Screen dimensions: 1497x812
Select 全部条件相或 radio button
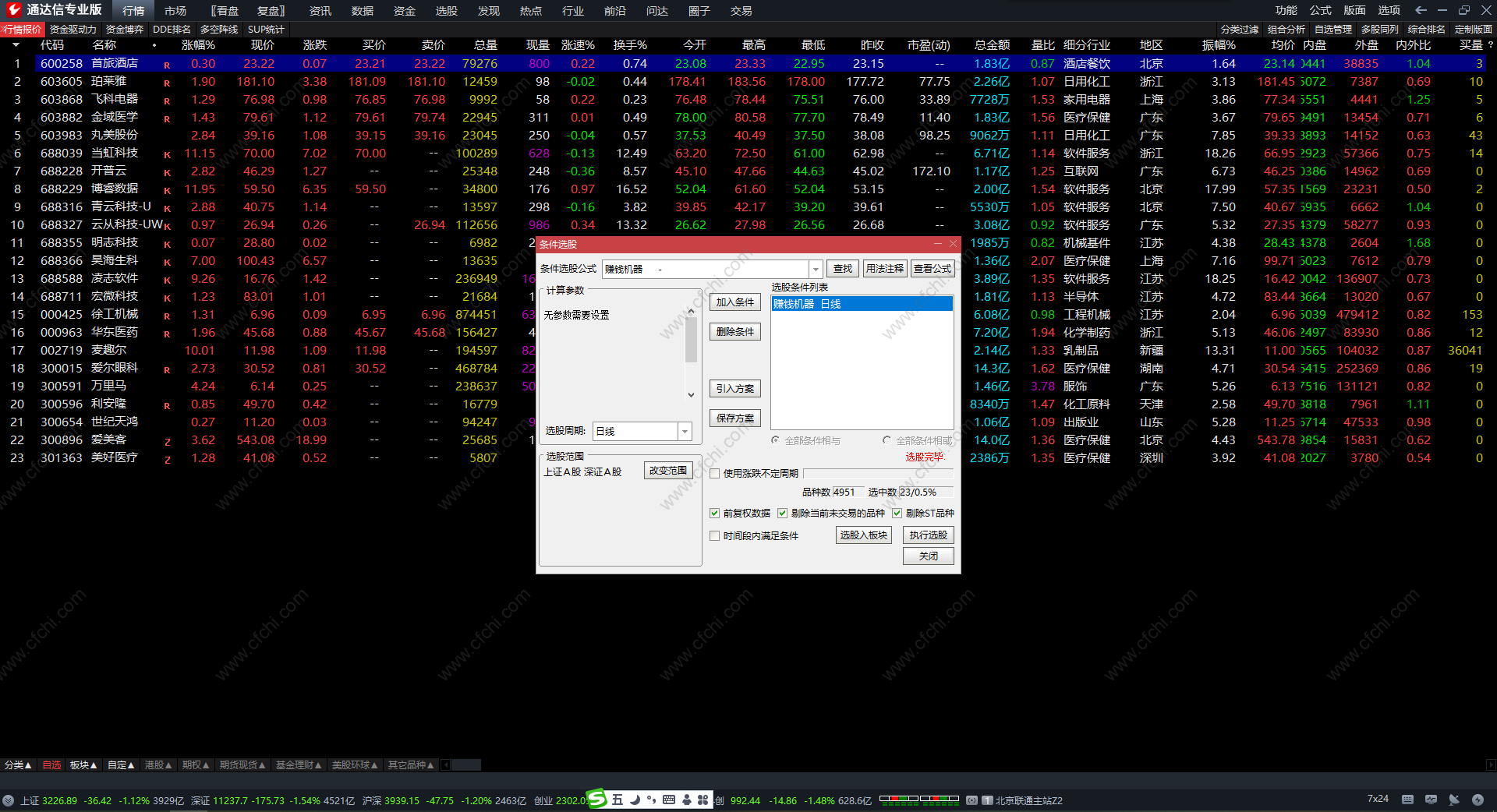click(887, 440)
